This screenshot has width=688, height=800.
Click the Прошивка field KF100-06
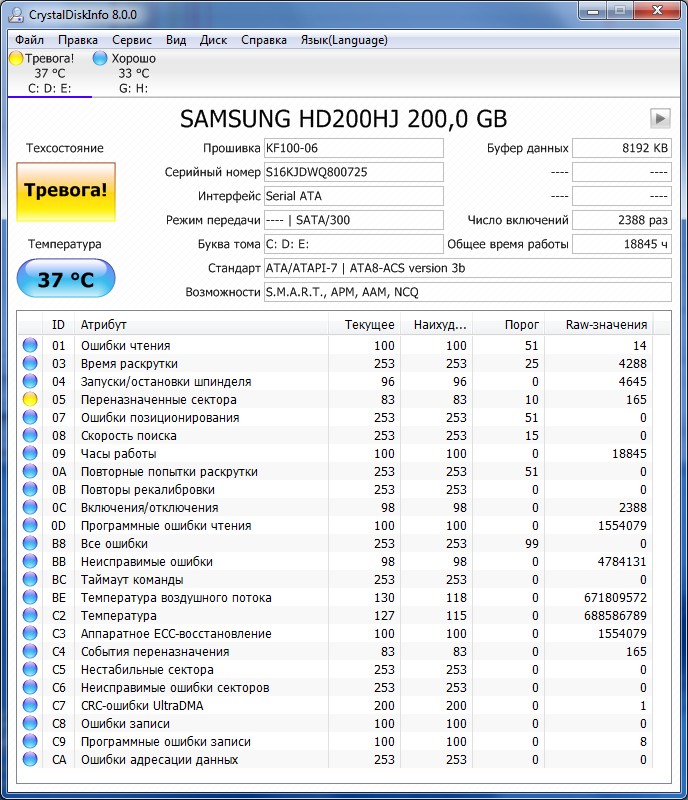354,148
